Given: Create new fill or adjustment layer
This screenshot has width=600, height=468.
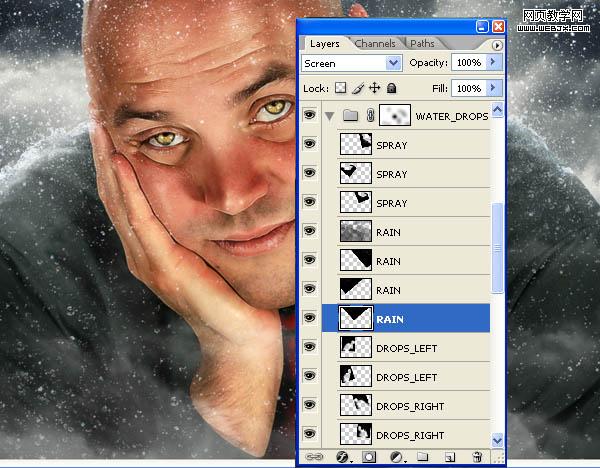Looking at the screenshot, I should pyautogui.click(x=396, y=457).
